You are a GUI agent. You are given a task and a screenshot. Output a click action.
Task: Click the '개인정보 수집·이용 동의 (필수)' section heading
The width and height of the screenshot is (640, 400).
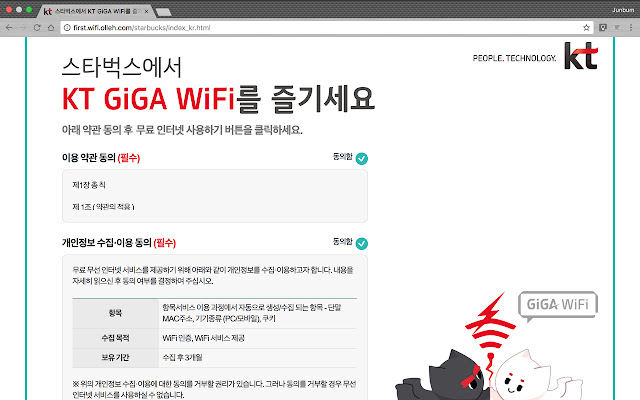119,243
